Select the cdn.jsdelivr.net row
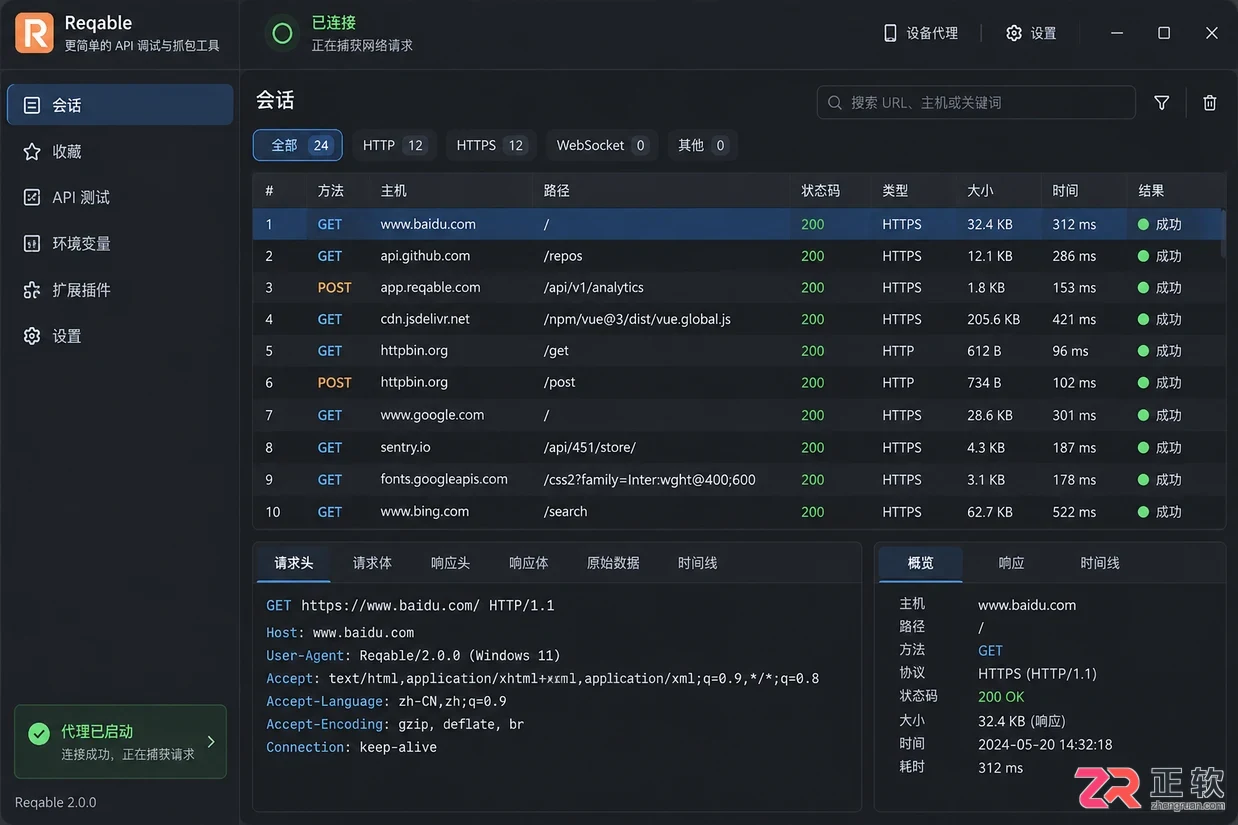The width and height of the screenshot is (1238, 825). 738,319
